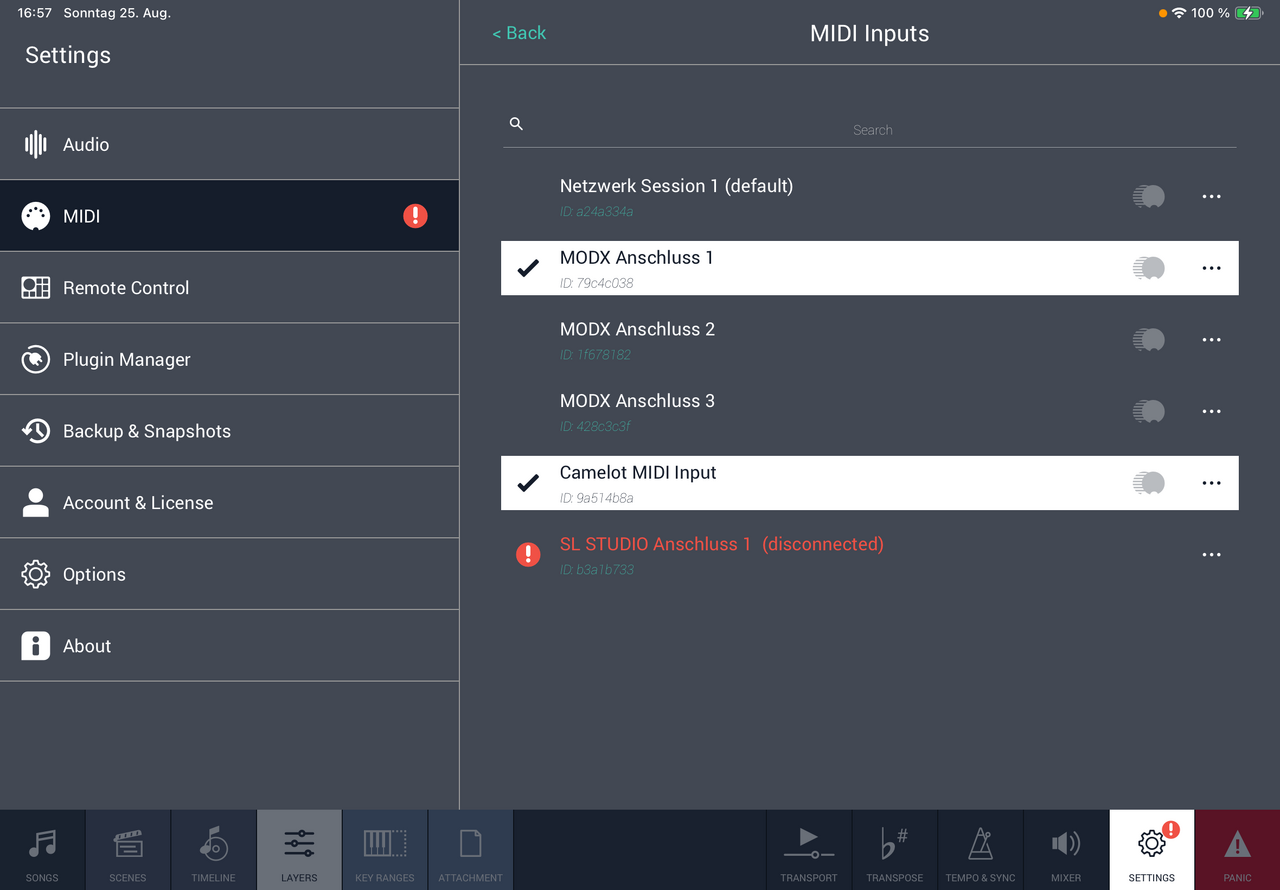Open the Attachment tab
The width and height of the screenshot is (1280, 890).
pos(470,850)
